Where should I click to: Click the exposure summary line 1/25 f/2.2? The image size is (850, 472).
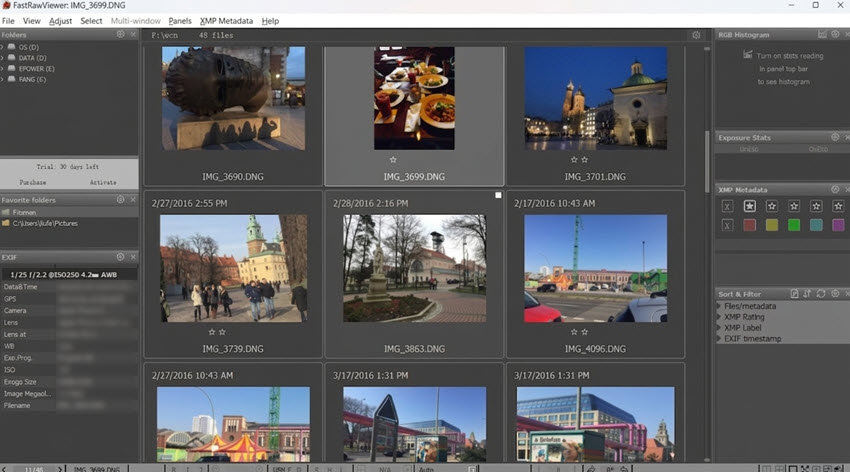coord(63,275)
